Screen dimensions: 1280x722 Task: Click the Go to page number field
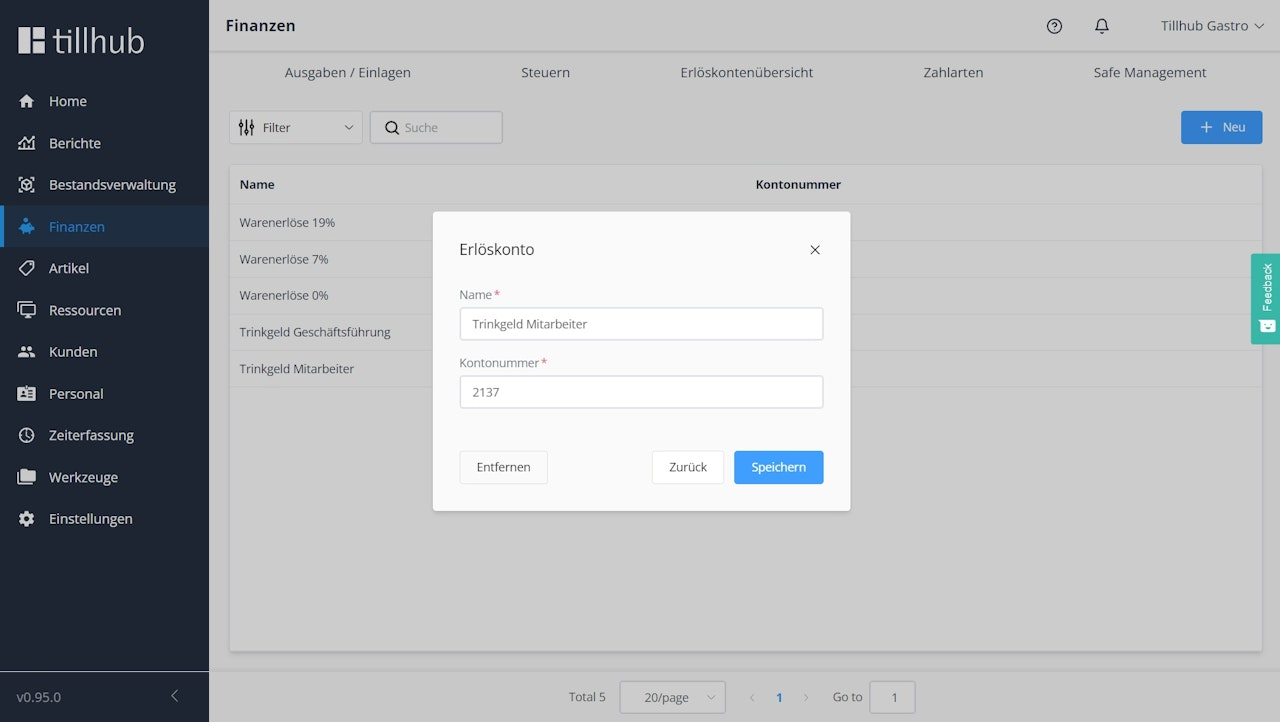click(x=892, y=697)
